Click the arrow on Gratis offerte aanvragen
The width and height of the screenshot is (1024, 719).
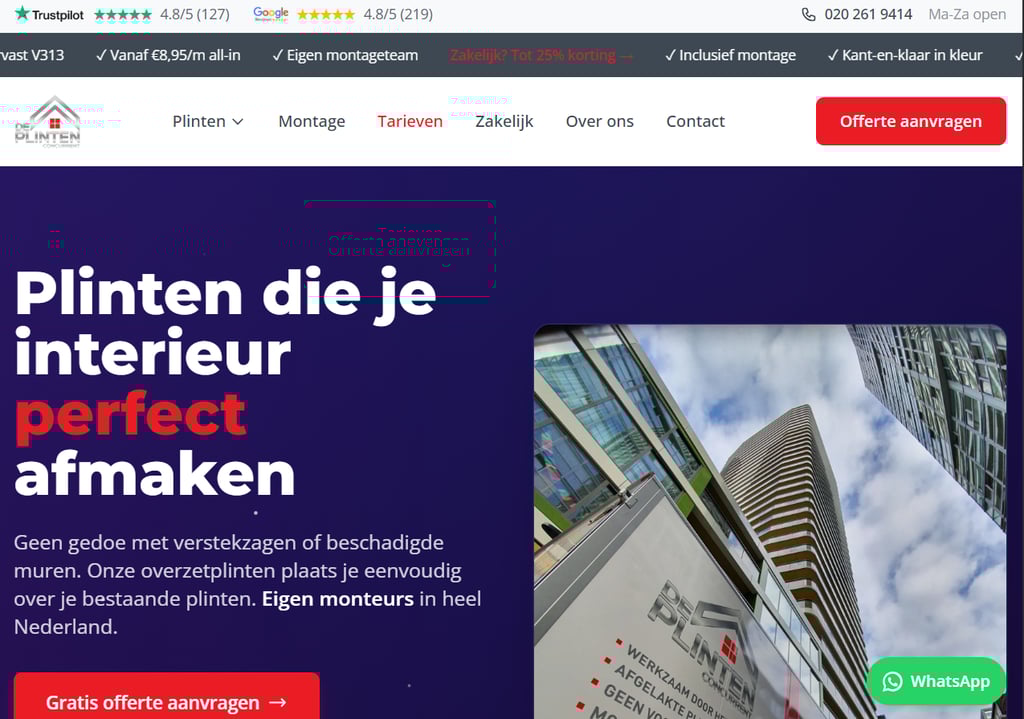pyautogui.click(x=278, y=703)
